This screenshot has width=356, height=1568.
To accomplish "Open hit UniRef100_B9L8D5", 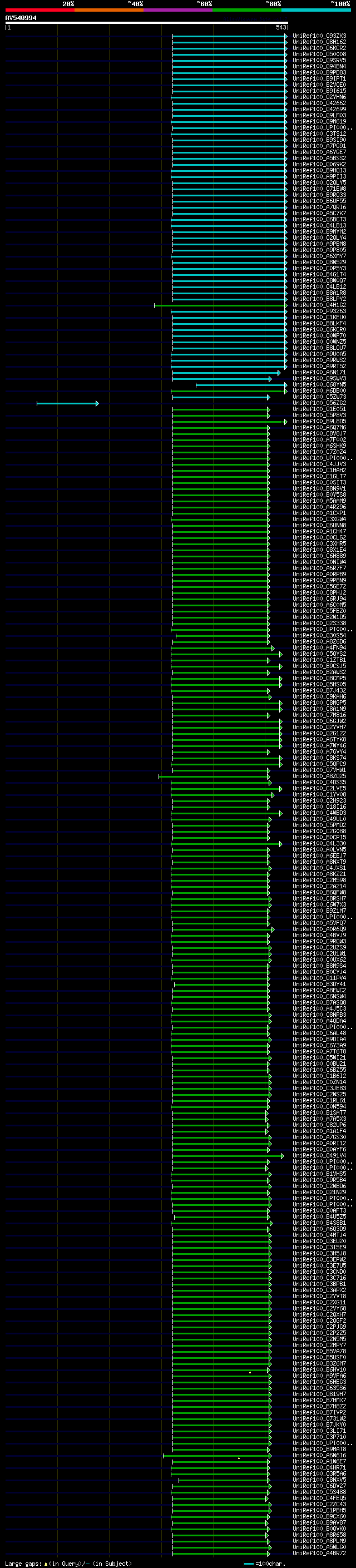I will [x=319, y=421].
